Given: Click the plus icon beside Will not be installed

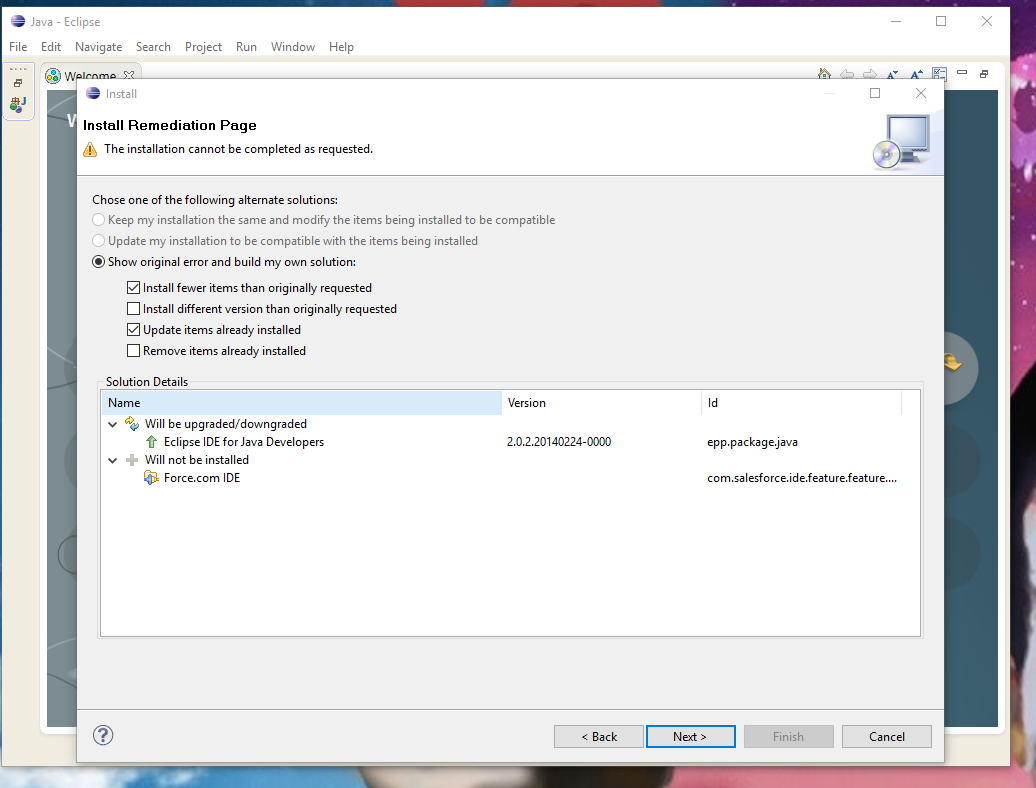Looking at the screenshot, I should point(132,460).
